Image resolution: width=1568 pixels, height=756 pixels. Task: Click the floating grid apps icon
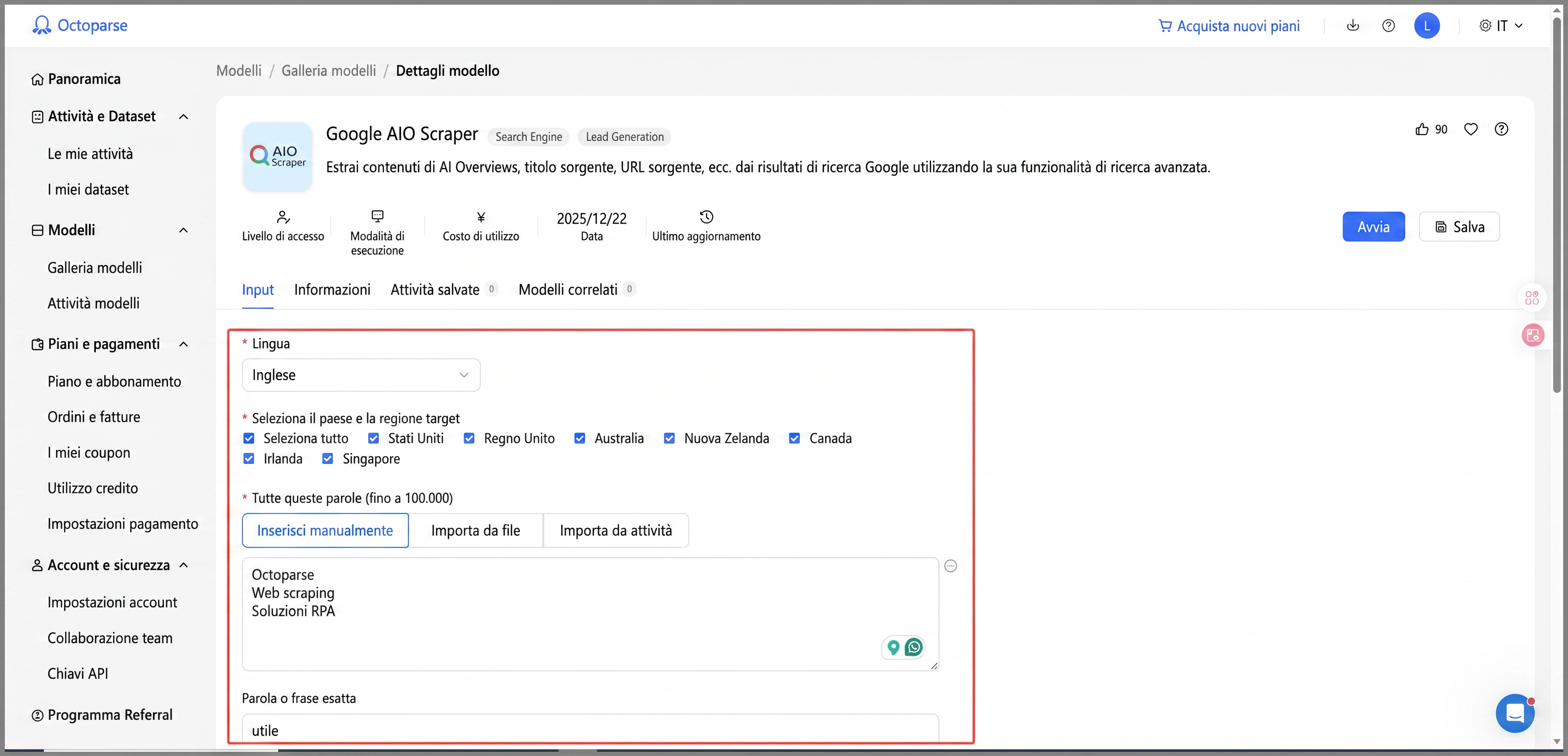tap(1532, 298)
